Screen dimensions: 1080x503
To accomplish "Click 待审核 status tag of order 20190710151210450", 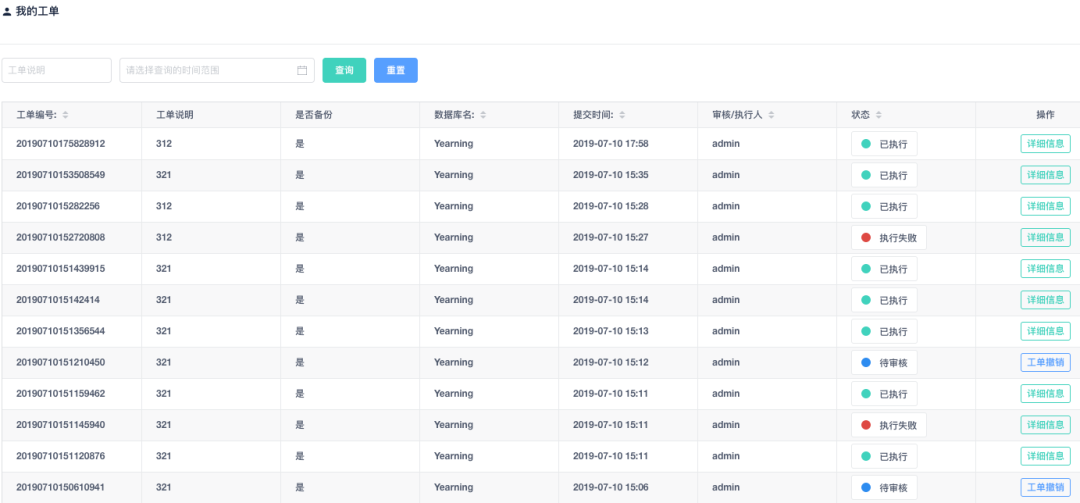I will click(x=884, y=362).
